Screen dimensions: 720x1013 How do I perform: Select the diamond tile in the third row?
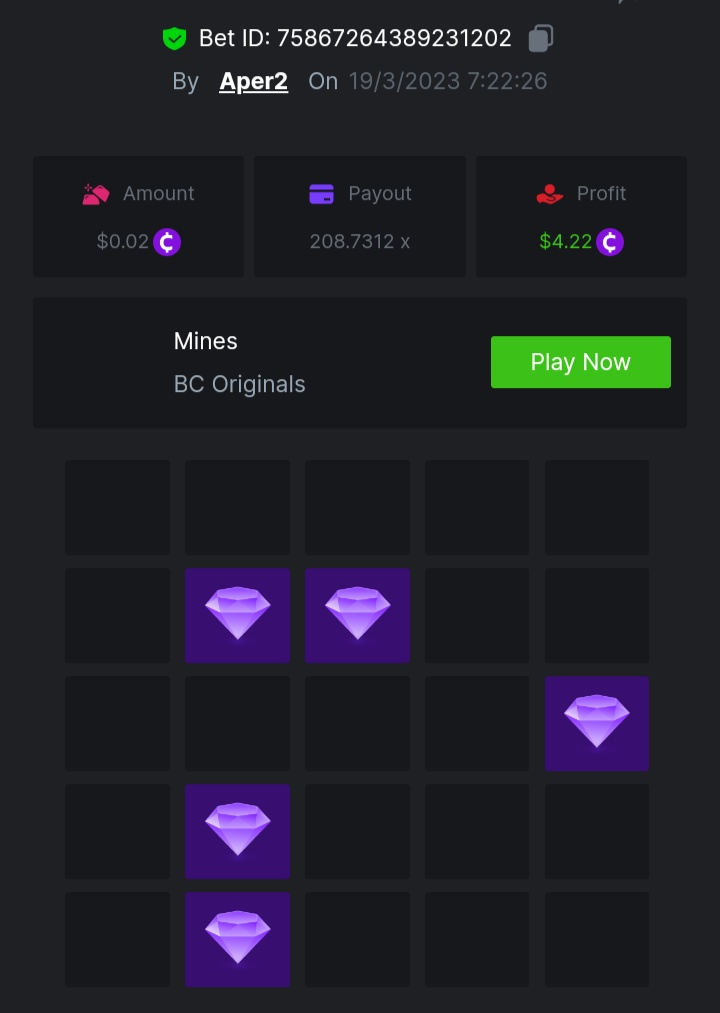[597, 723]
